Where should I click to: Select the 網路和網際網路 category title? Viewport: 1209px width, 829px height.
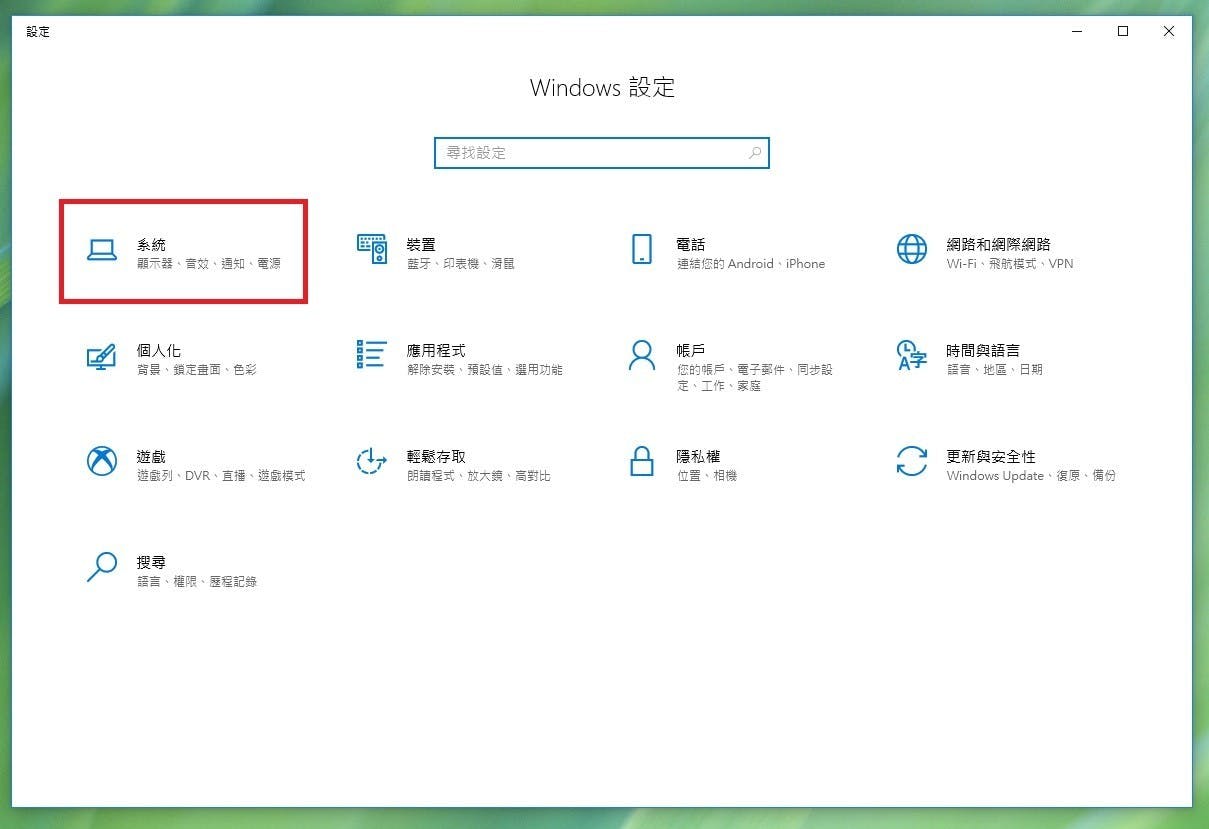(x=999, y=244)
